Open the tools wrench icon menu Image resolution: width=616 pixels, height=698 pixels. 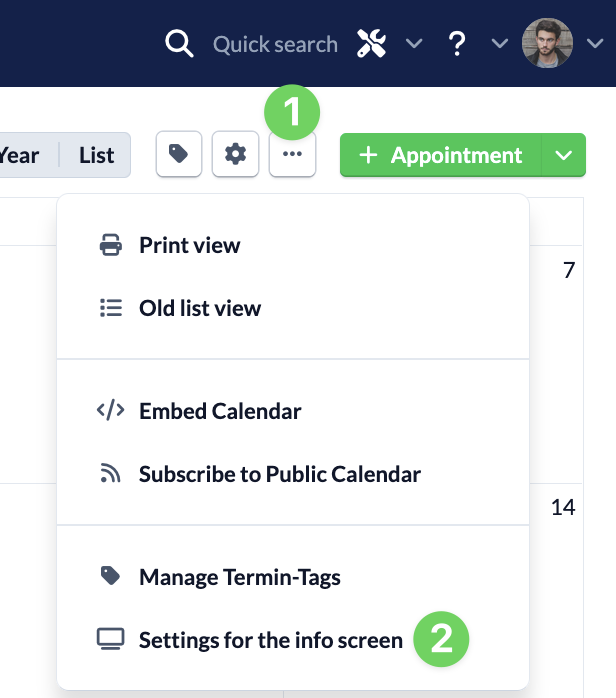[x=371, y=44]
